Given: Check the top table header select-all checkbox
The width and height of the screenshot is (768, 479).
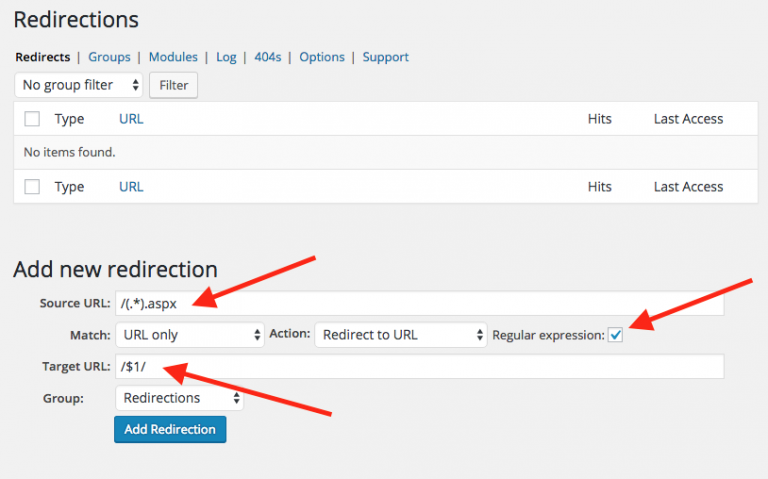Looking at the screenshot, I should pyautogui.click(x=32, y=119).
